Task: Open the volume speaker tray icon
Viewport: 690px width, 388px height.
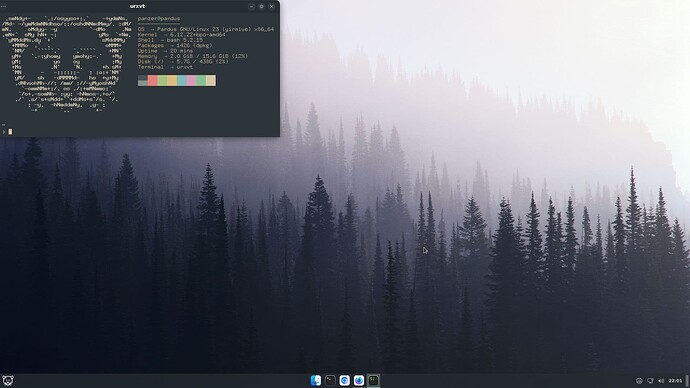Action: (661, 381)
